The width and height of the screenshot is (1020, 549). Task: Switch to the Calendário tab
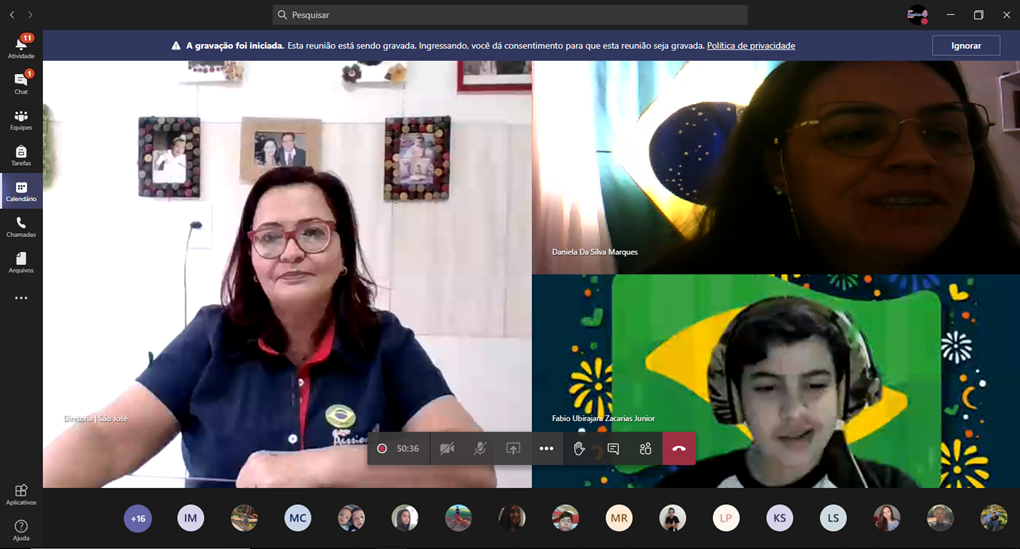[x=21, y=191]
